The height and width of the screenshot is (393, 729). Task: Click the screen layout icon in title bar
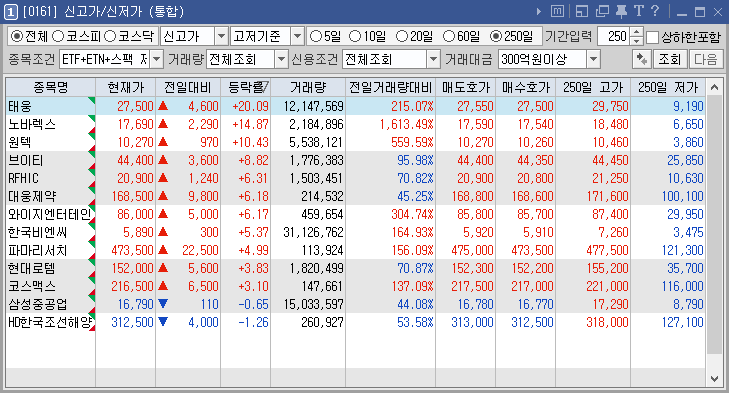click(x=582, y=11)
